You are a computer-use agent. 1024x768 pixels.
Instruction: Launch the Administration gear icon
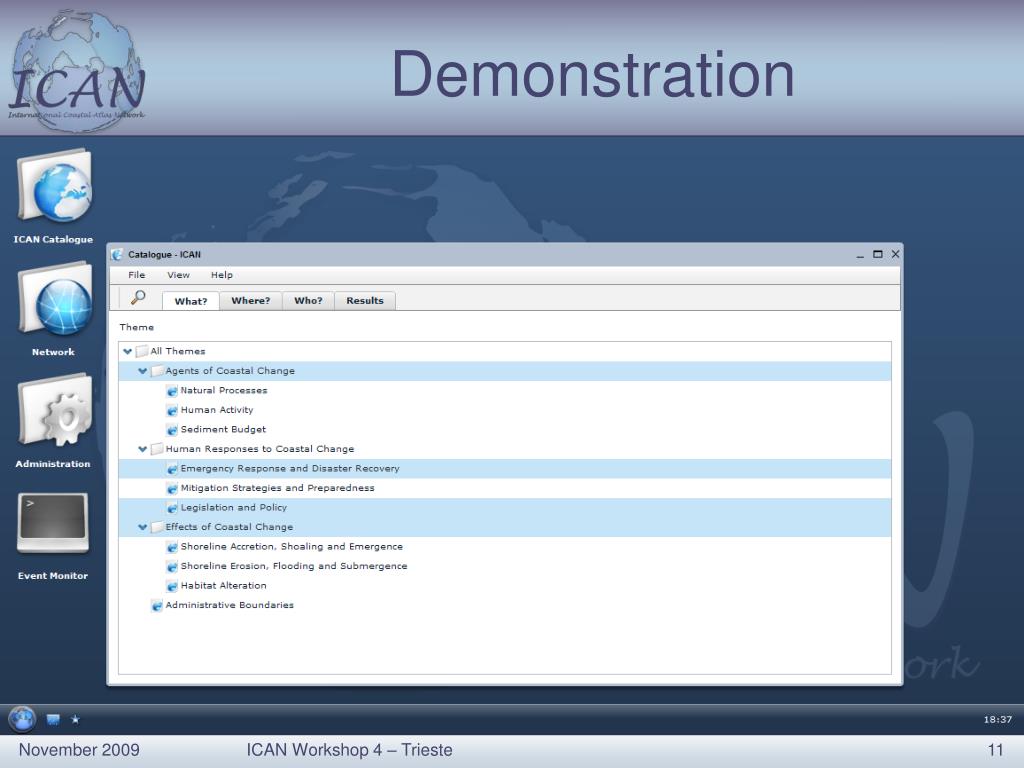tap(54, 412)
